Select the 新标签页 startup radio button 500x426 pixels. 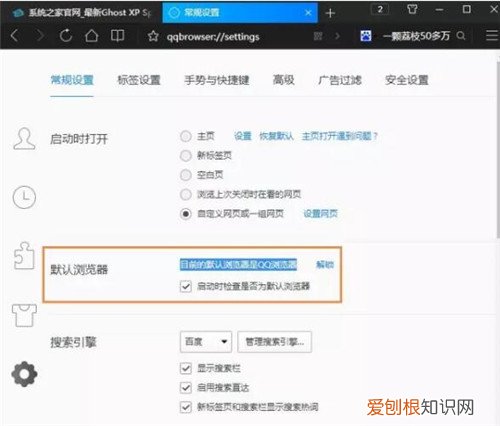(x=186, y=155)
